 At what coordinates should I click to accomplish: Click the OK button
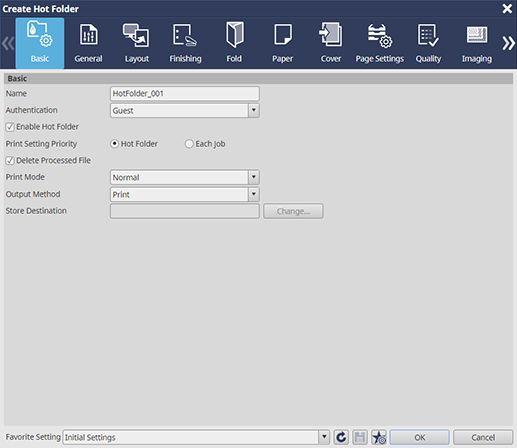(419, 437)
